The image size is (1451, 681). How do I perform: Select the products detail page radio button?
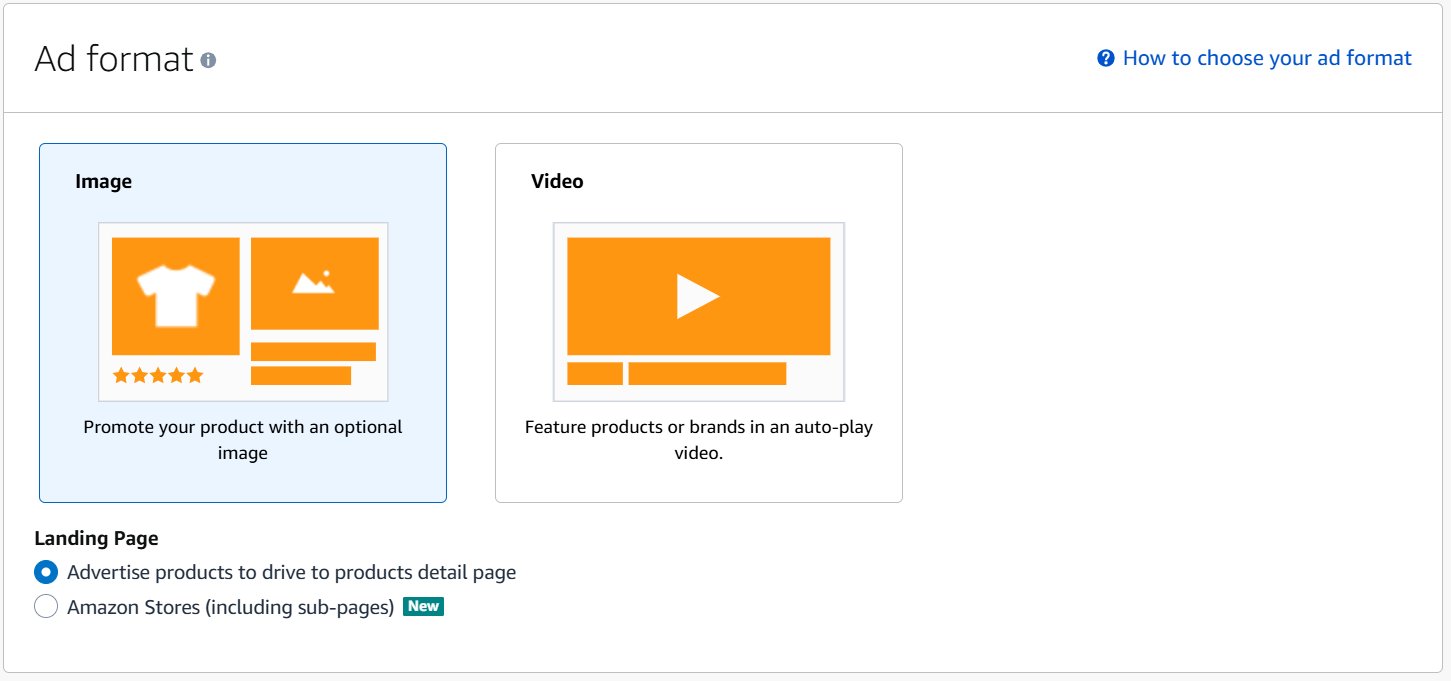click(45, 572)
